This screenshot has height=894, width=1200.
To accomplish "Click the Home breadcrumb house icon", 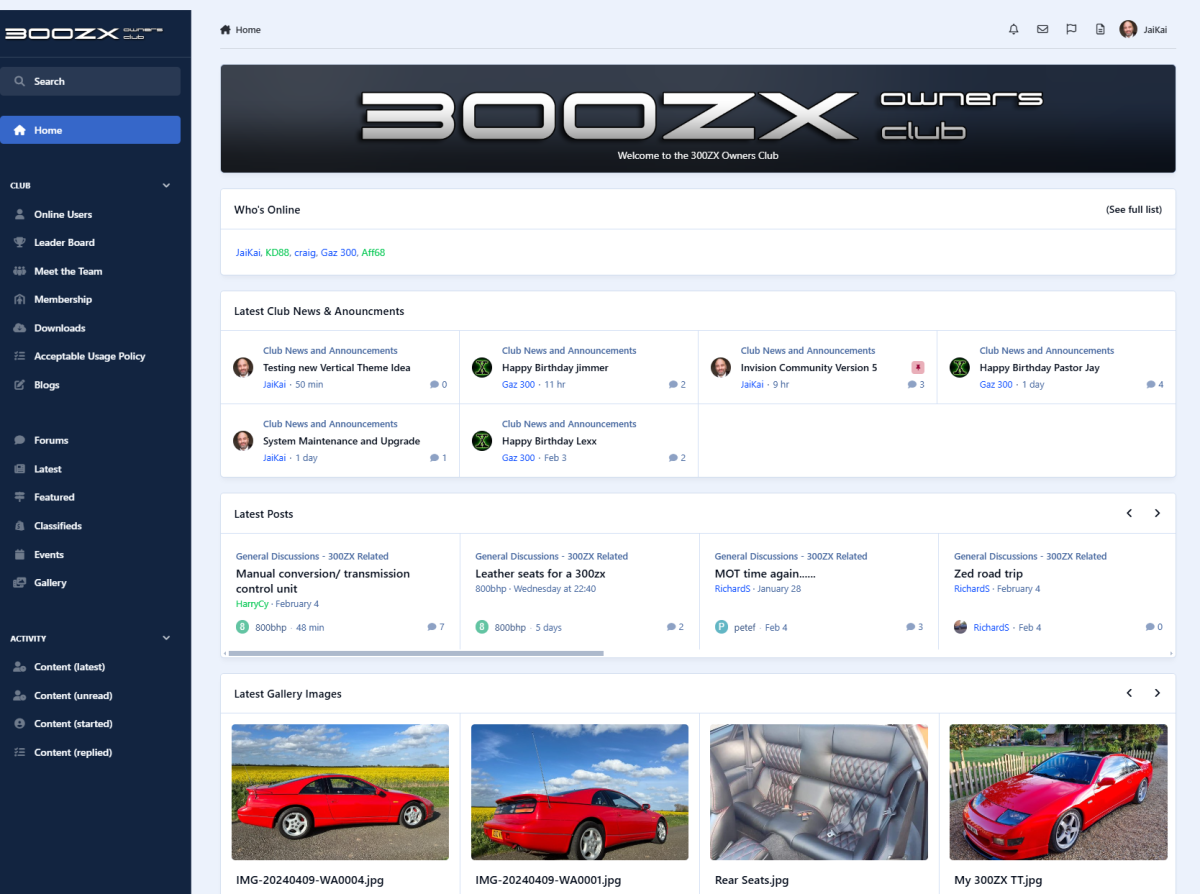I will click(x=226, y=30).
